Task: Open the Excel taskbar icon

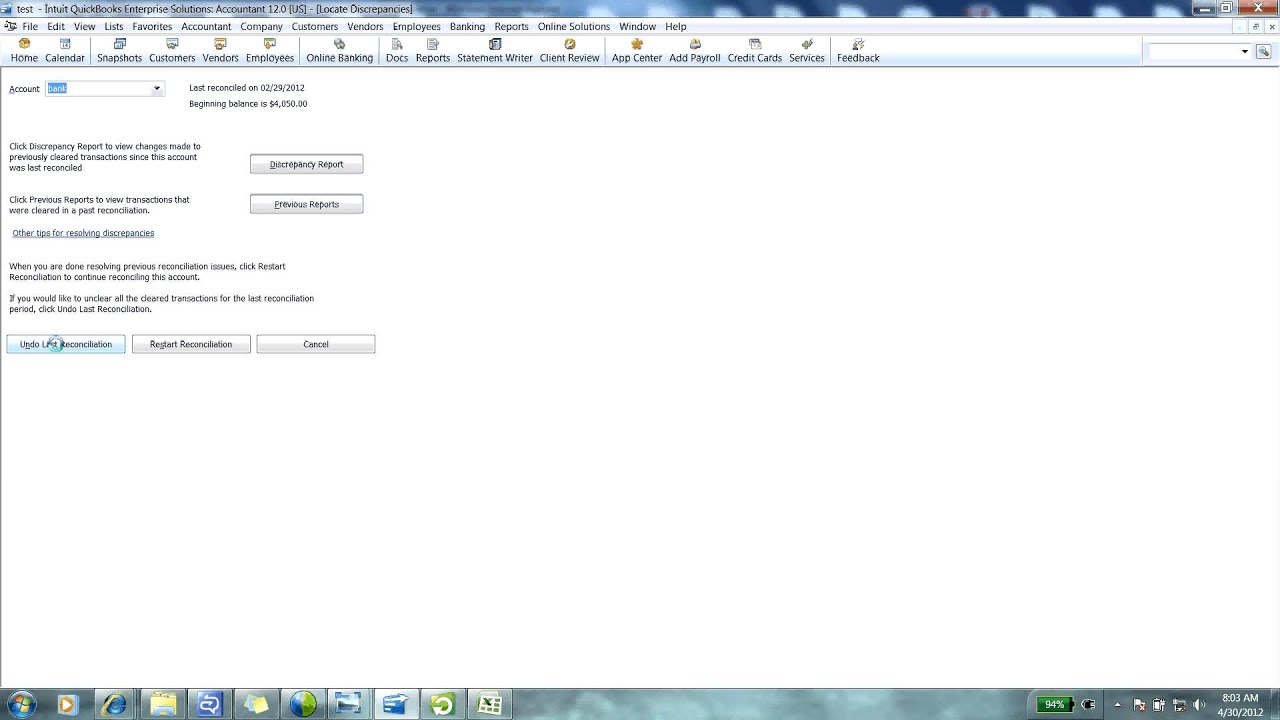Action: pos(489,704)
